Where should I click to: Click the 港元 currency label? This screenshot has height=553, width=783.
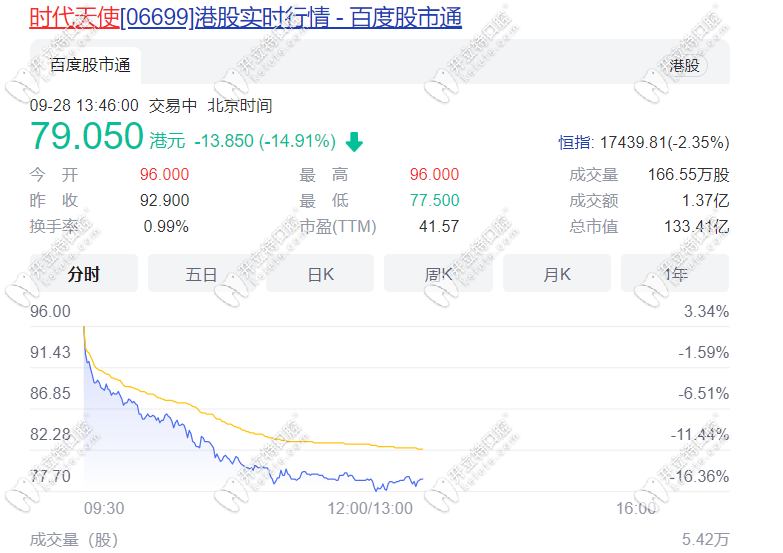(167, 141)
